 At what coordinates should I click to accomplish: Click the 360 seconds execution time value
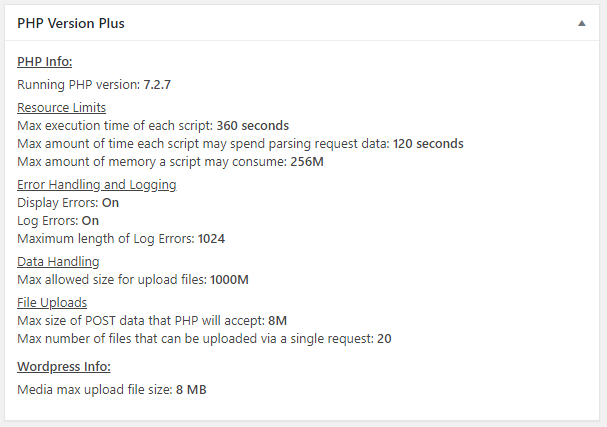tap(252, 125)
